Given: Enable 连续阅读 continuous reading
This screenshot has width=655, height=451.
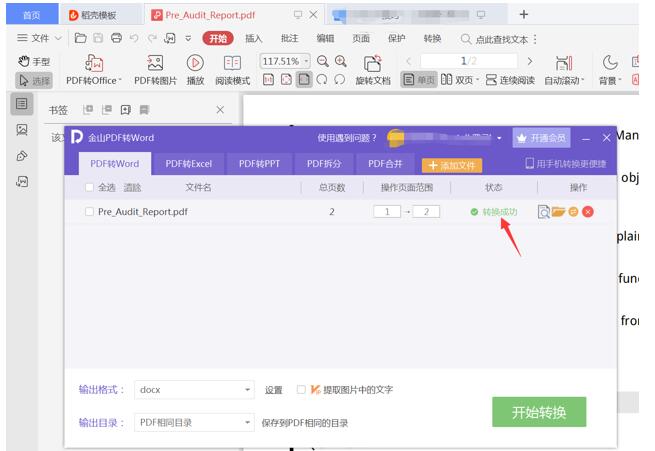Looking at the screenshot, I should (510, 79).
